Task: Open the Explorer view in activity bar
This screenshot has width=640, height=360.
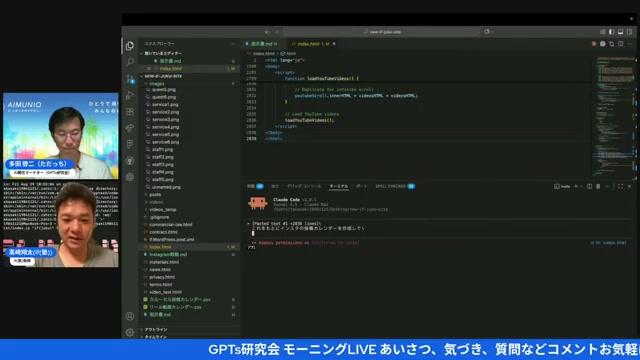Action: tap(130, 46)
